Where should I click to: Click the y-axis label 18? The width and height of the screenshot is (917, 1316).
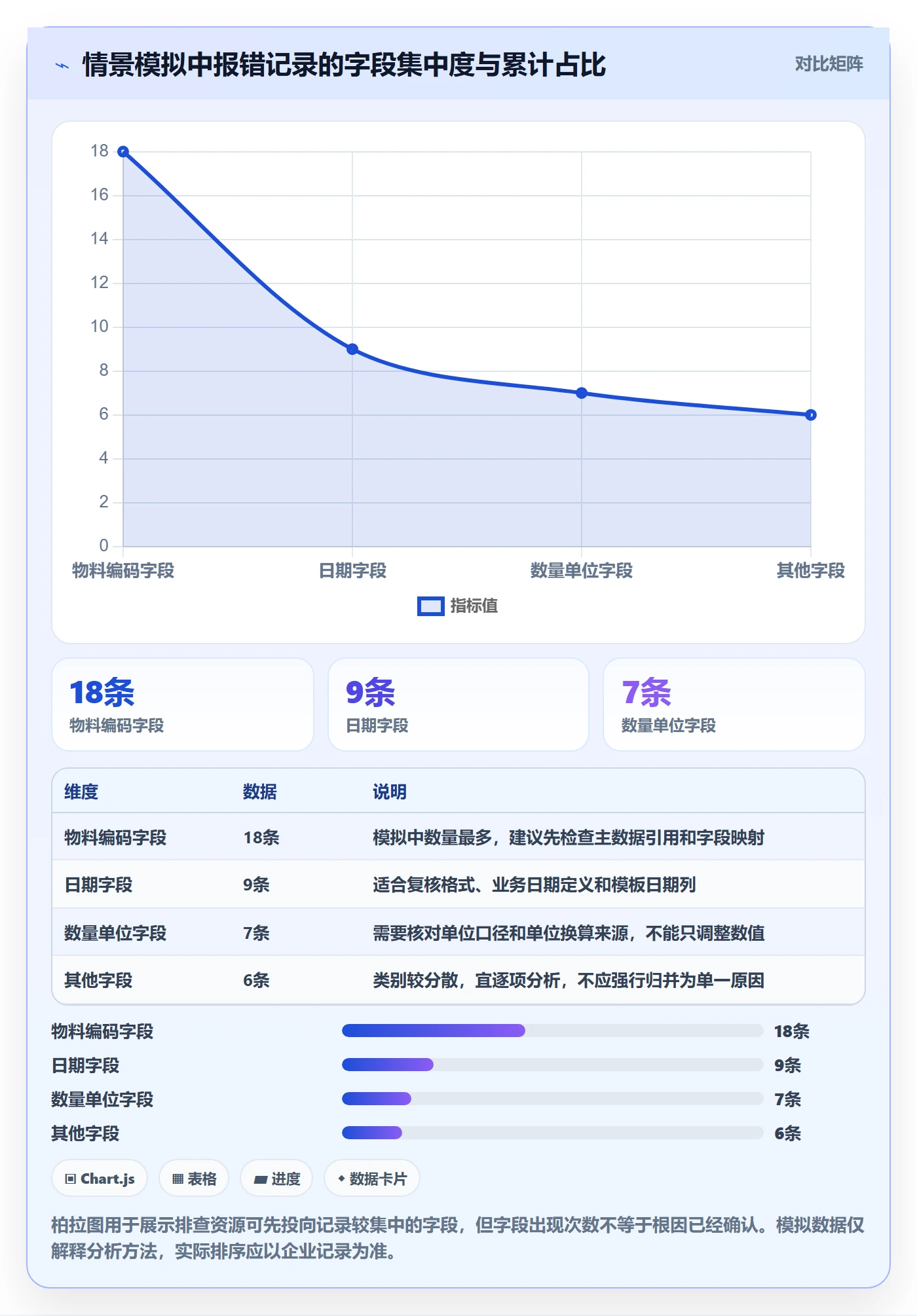(100, 151)
